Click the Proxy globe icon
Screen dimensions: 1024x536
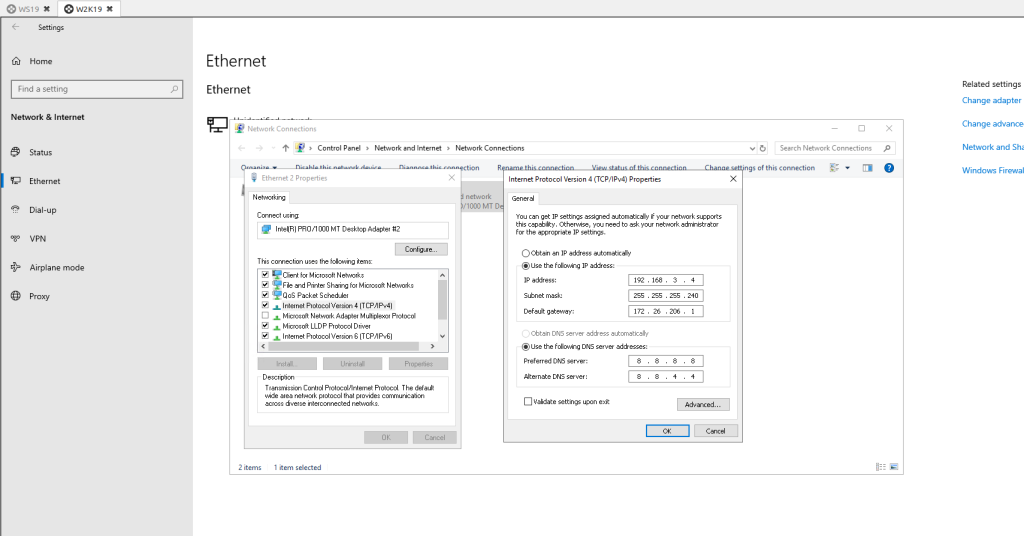[16, 296]
